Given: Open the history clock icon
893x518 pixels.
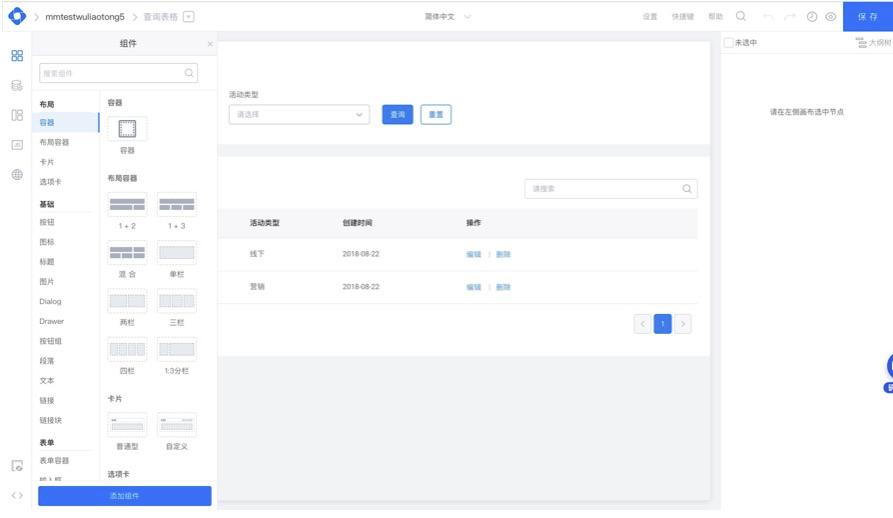Looking at the screenshot, I should [812, 17].
